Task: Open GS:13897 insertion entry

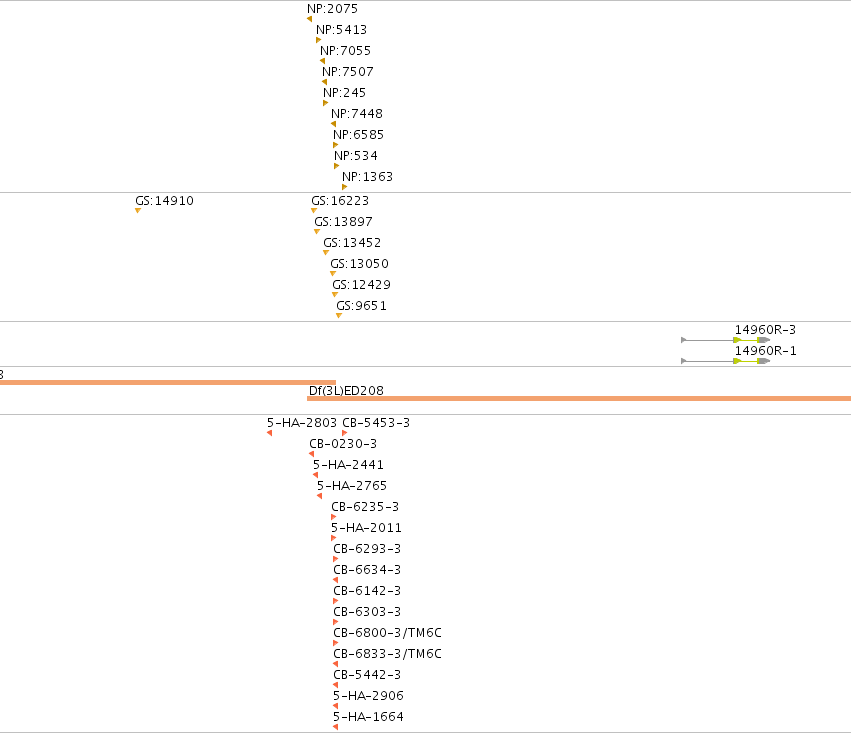Action: [343, 222]
